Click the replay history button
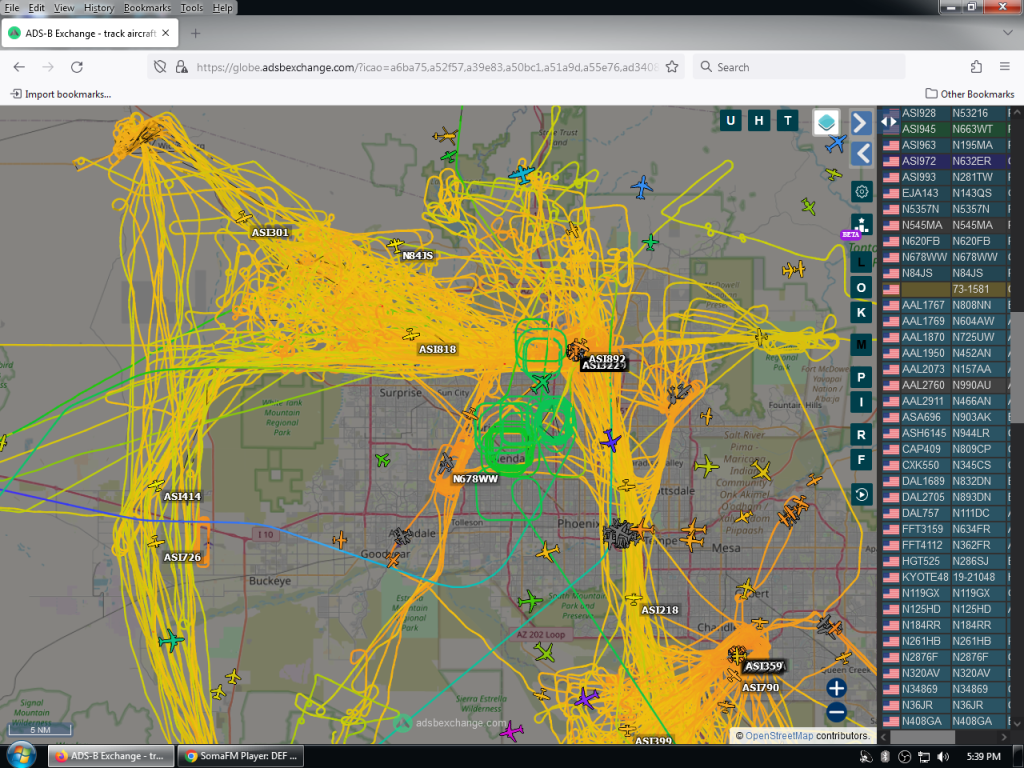Viewport: 1024px width, 768px height. point(861,494)
